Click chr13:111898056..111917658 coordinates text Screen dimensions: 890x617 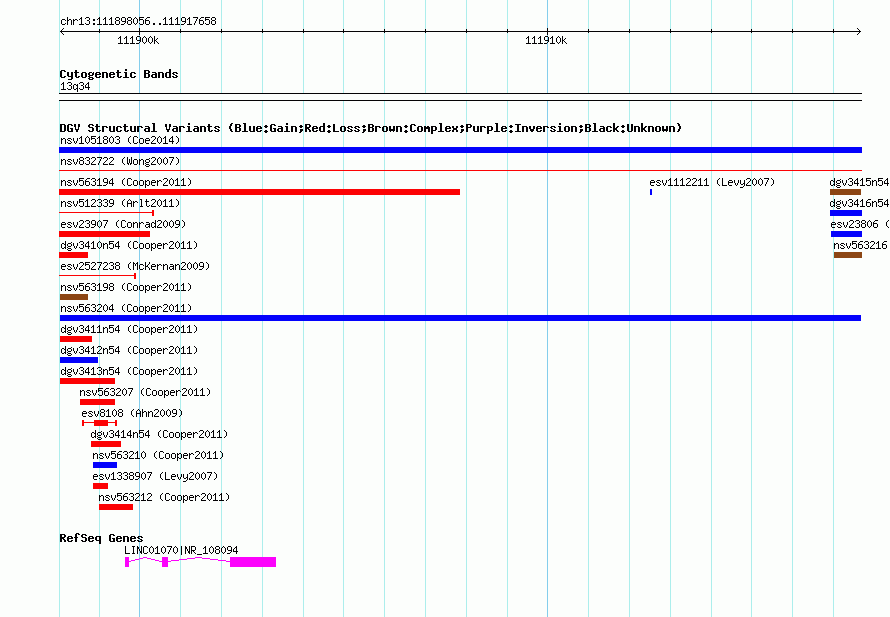(138, 21)
